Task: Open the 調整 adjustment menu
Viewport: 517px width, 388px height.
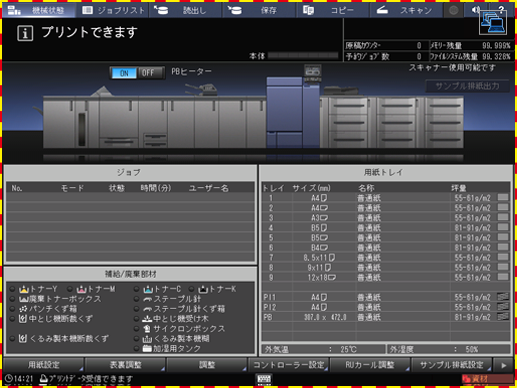Action: pos(207,365)
